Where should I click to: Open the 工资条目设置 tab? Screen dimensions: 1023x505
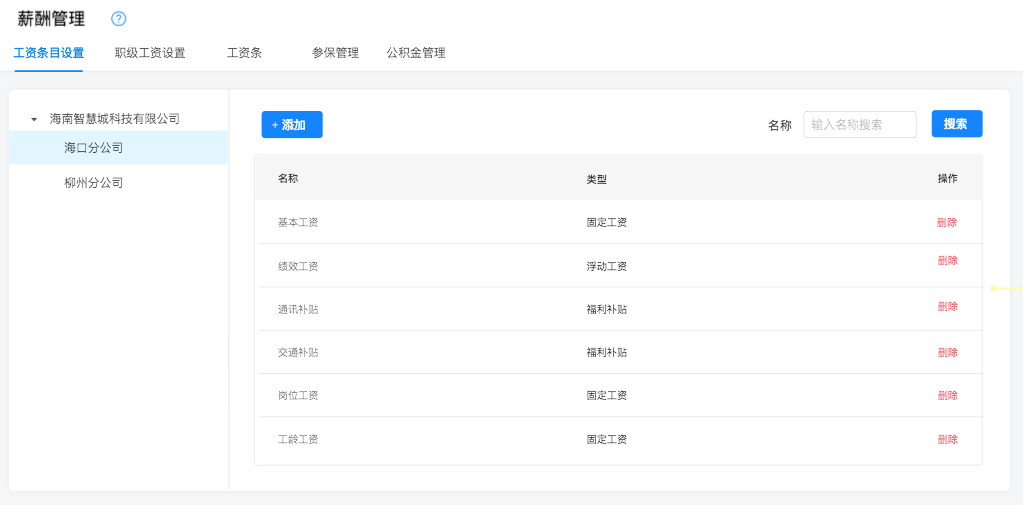click(x=48, y=53)
